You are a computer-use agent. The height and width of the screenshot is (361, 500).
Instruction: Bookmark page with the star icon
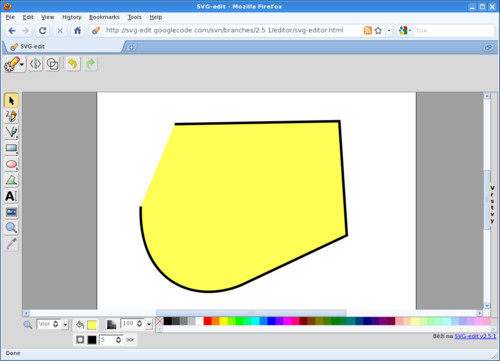pos(378,30)
